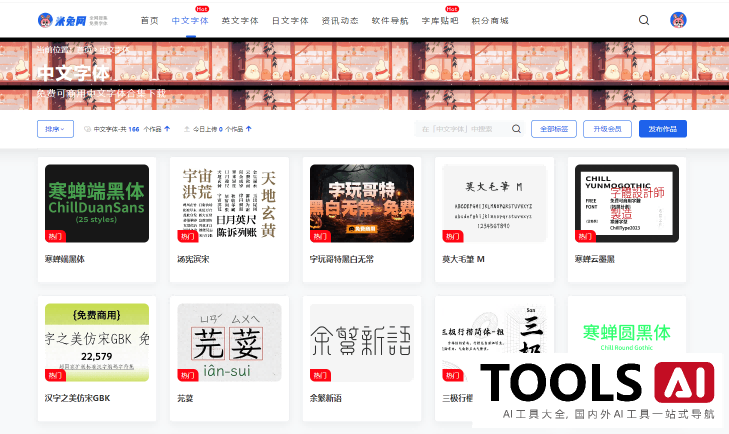Click 热门 badge on 寒蝉端黑体 card
This screenshot has width=729, height=434.
tap(55, 236)
